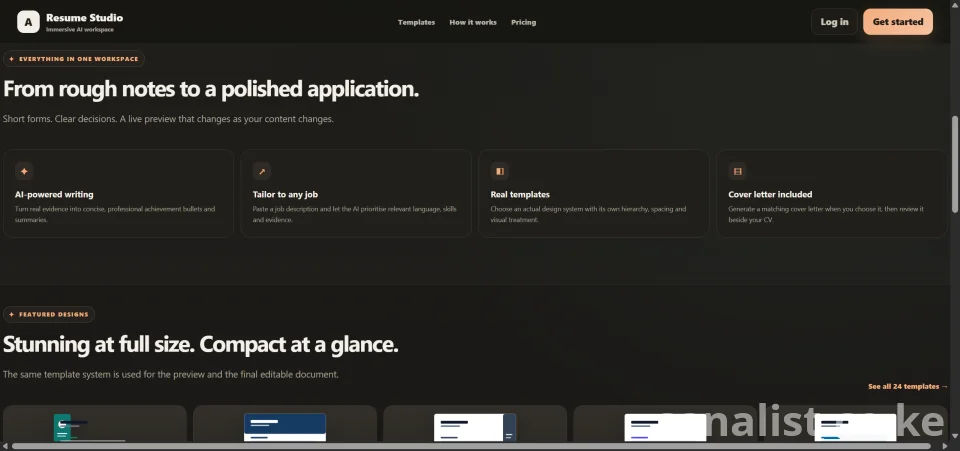Click the Log in button
Viewport: 960px width, 451px height.
[x=834, y=22]
